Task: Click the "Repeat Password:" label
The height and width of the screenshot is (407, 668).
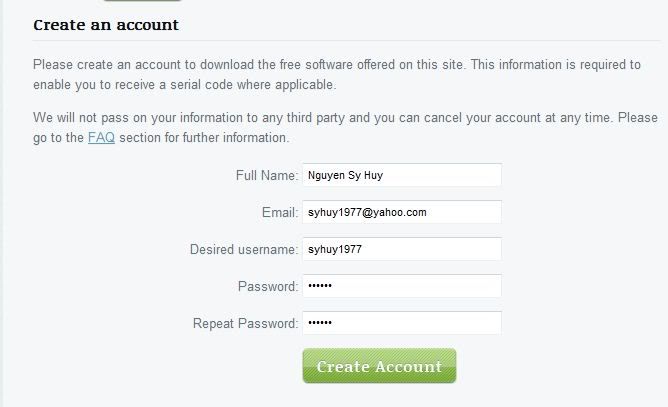Action: pos(245,324)
